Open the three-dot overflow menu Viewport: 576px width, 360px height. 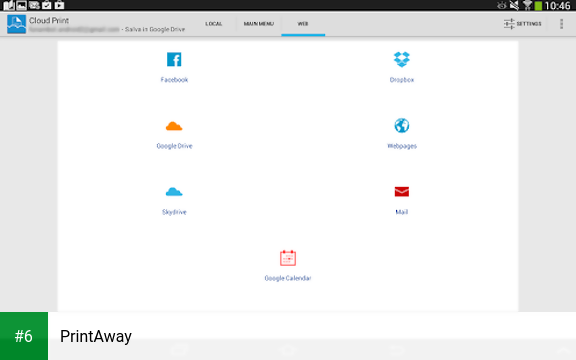[x=561, y=24]
